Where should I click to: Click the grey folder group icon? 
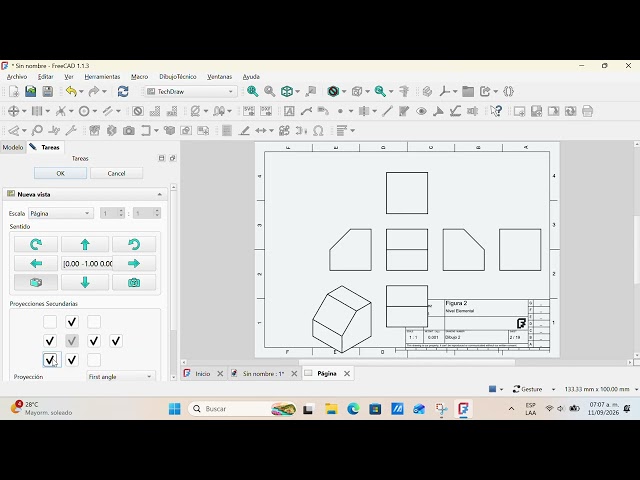pyautogui.click(x=468, y=91)
